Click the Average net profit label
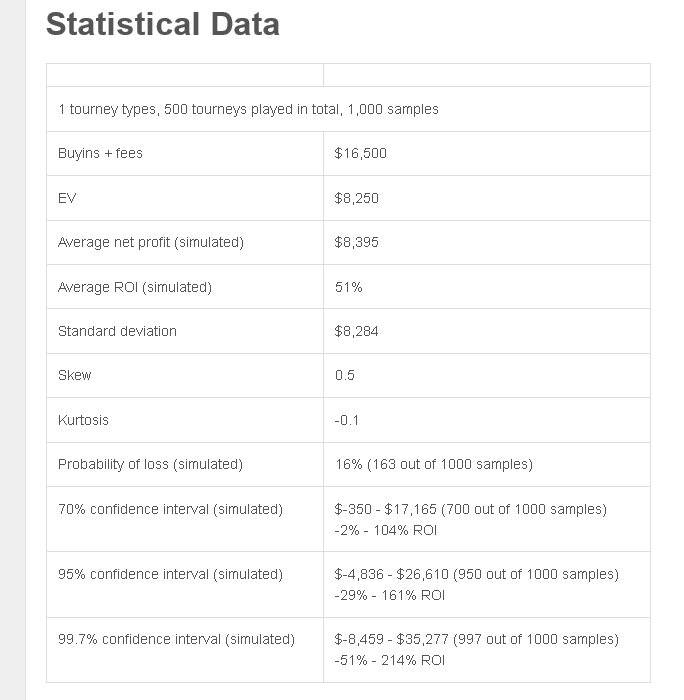684x700 pixels. pos(151,242)
